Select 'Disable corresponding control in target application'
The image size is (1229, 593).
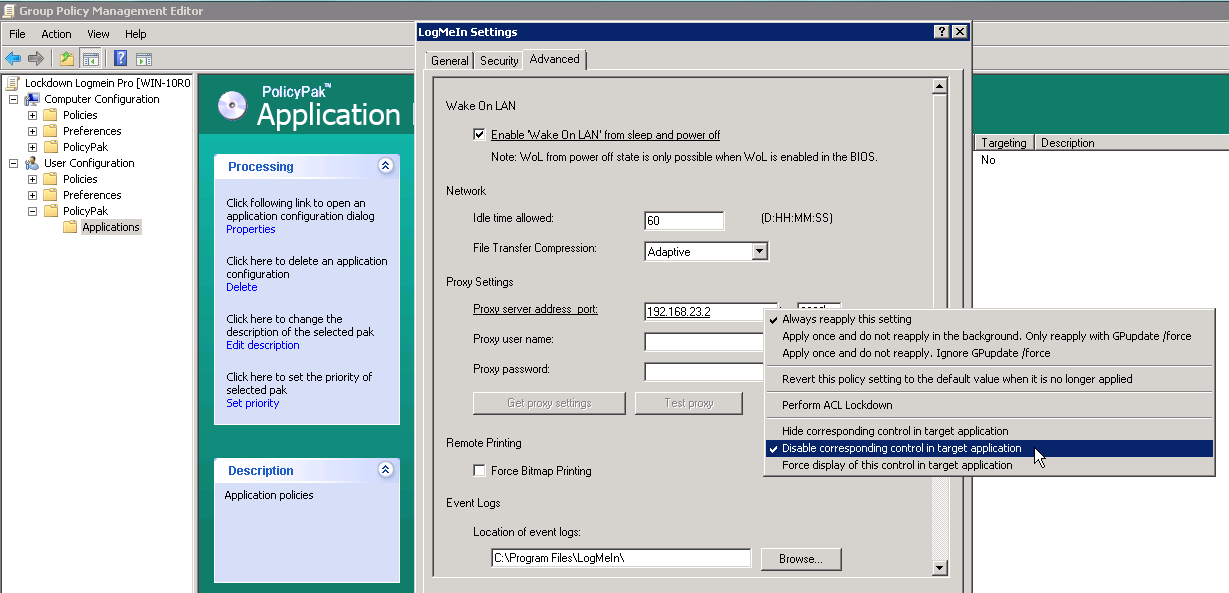(990, 448)
